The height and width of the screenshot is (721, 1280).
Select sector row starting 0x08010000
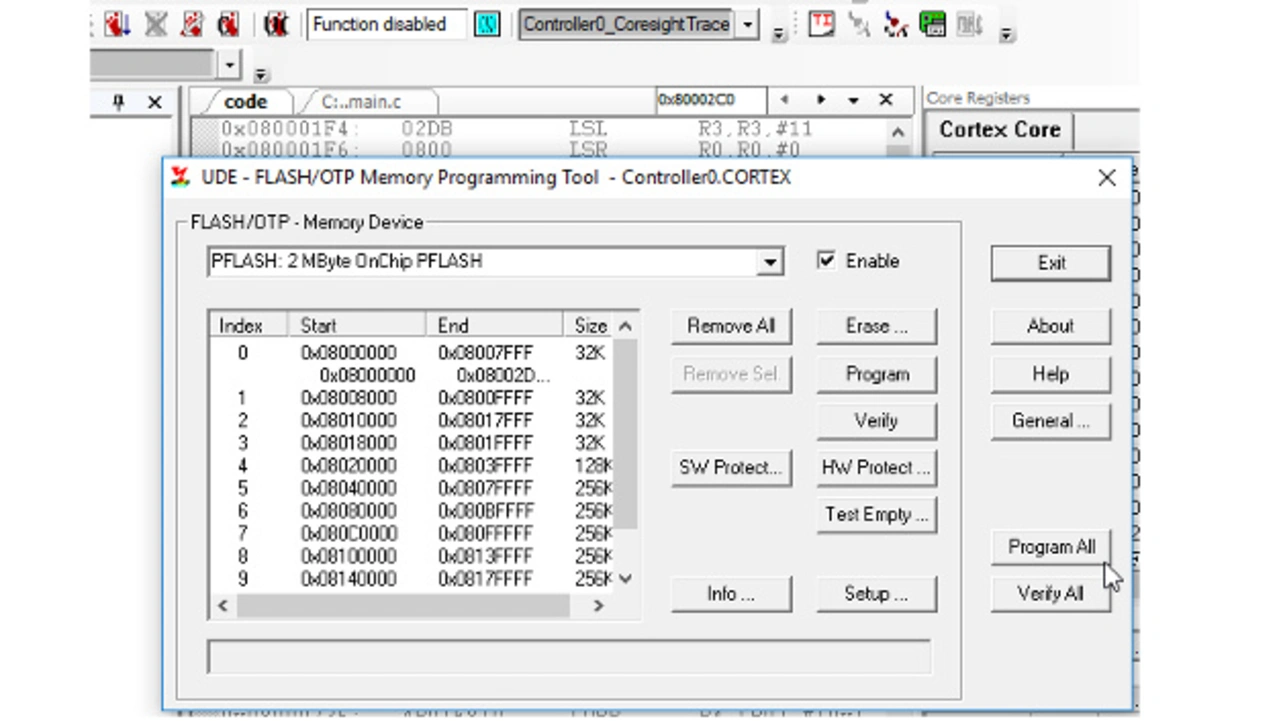click(x=412, y=421)
